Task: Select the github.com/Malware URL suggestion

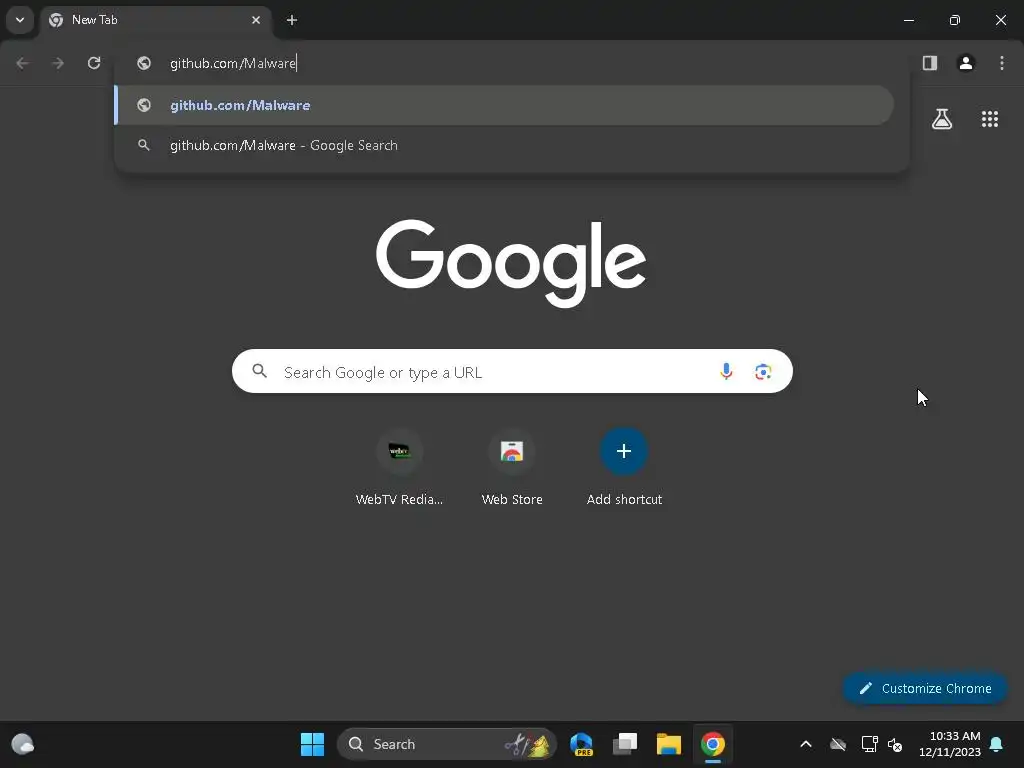Action: point(504,105)
